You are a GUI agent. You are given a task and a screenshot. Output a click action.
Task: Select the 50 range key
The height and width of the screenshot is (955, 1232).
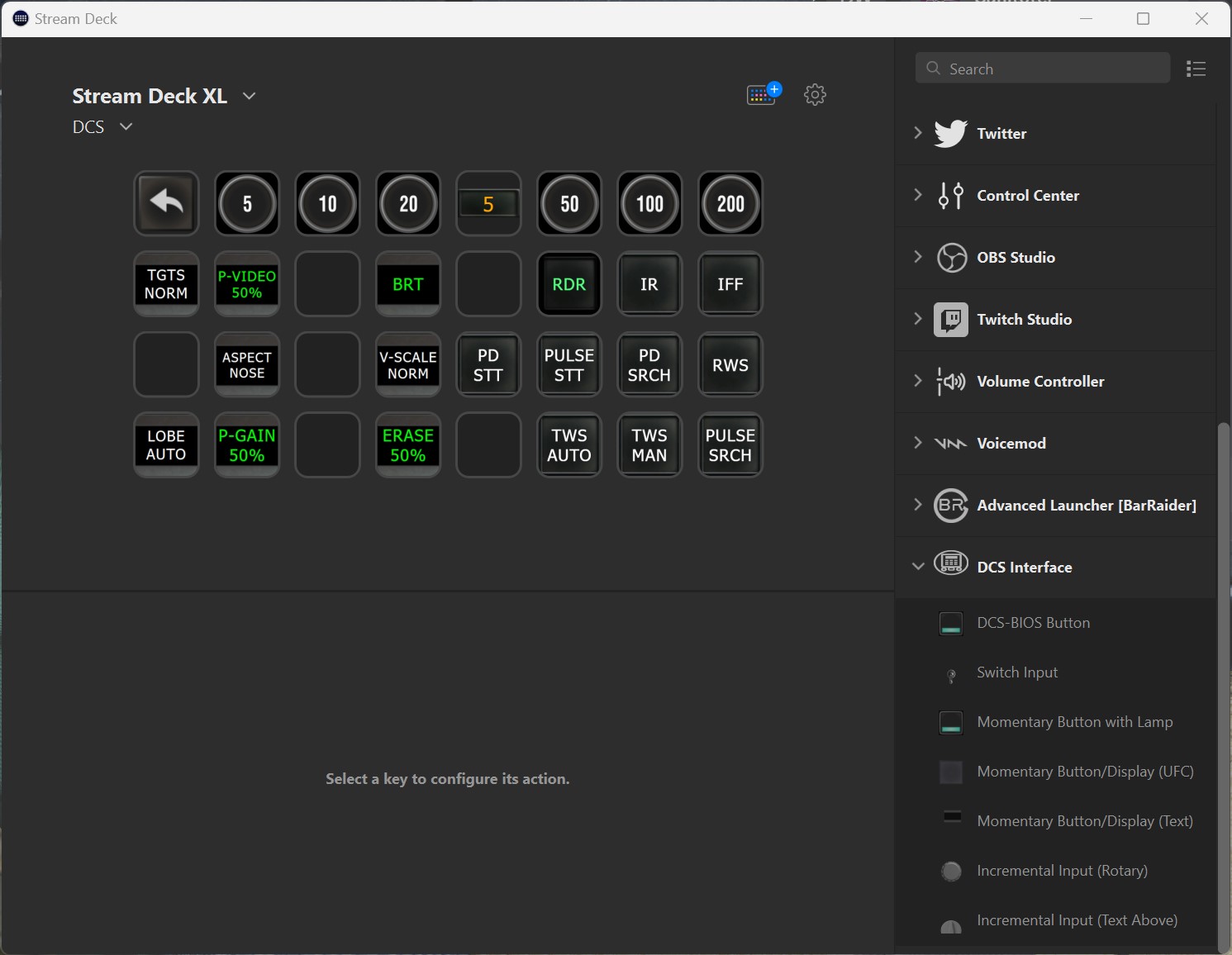click(x=569, y=203)
